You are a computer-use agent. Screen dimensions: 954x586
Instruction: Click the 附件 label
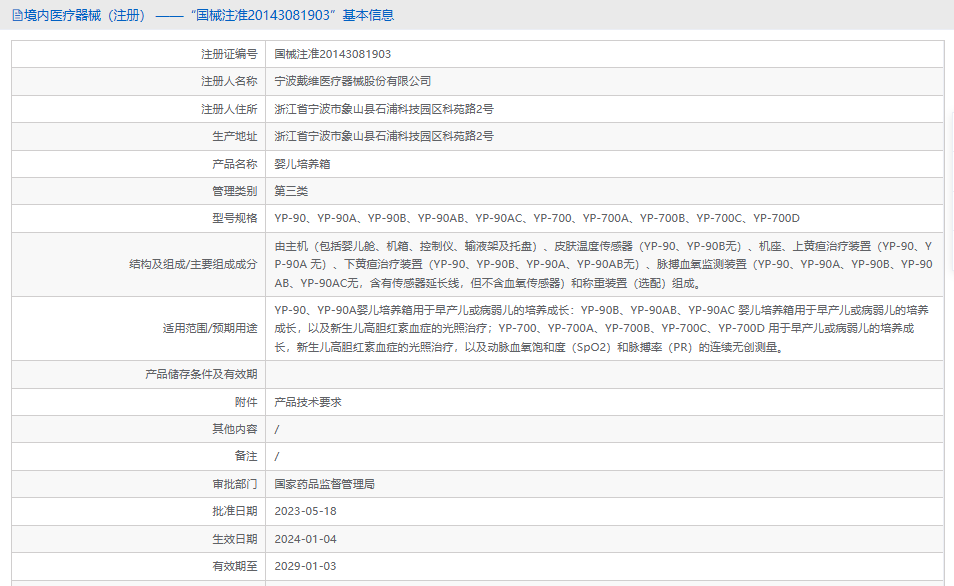[x=246, y=402]
